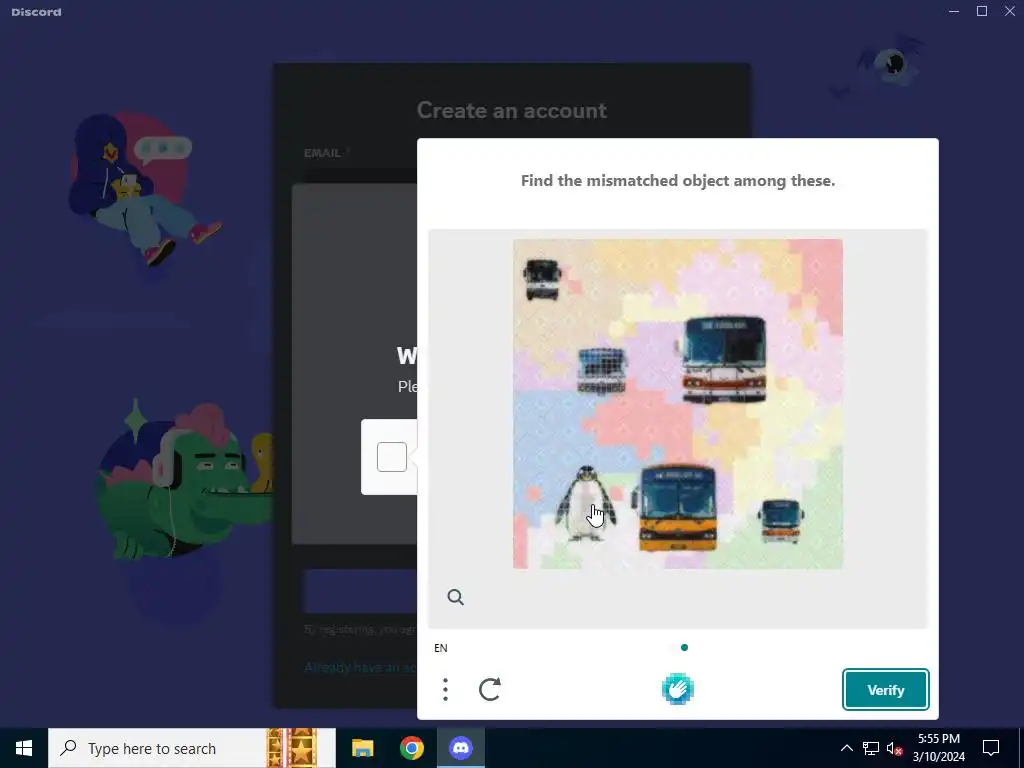This screenshot has width=1024, height=768.
Task: Click the muted volume tray icon
Action: coord(895,748)
